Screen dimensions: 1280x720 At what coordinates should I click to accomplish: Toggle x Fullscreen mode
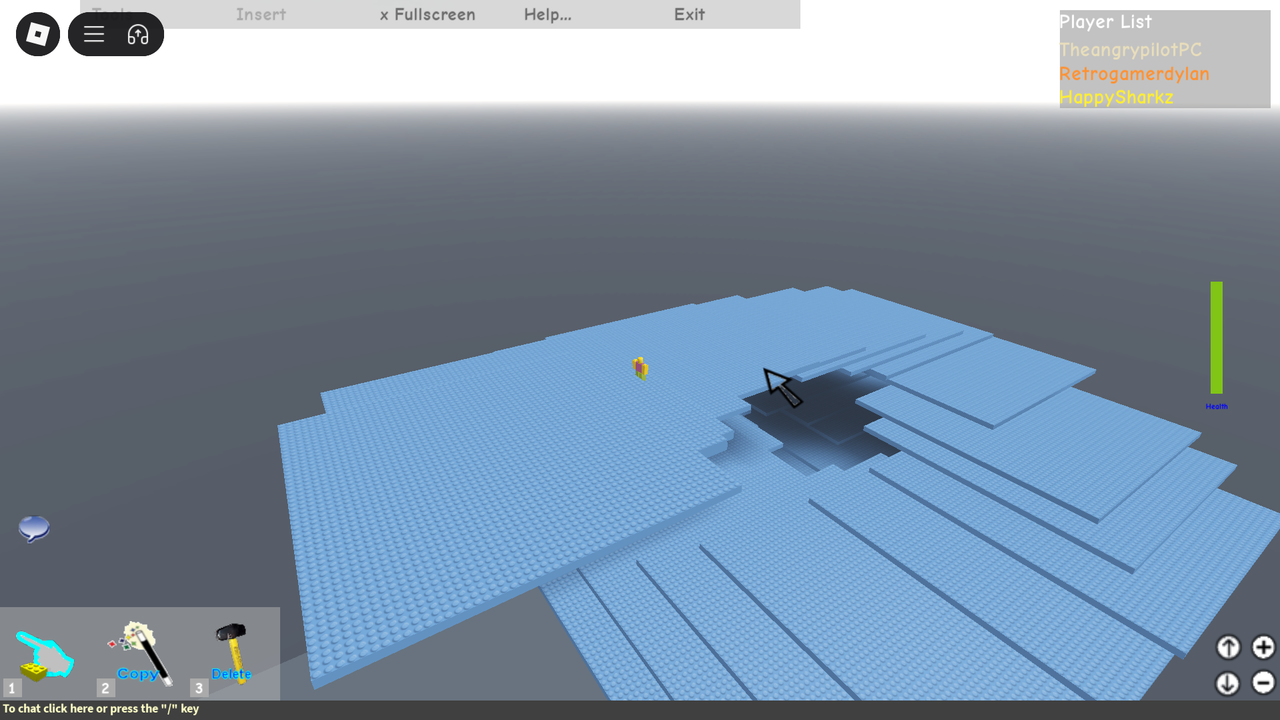tap(428, 14)
